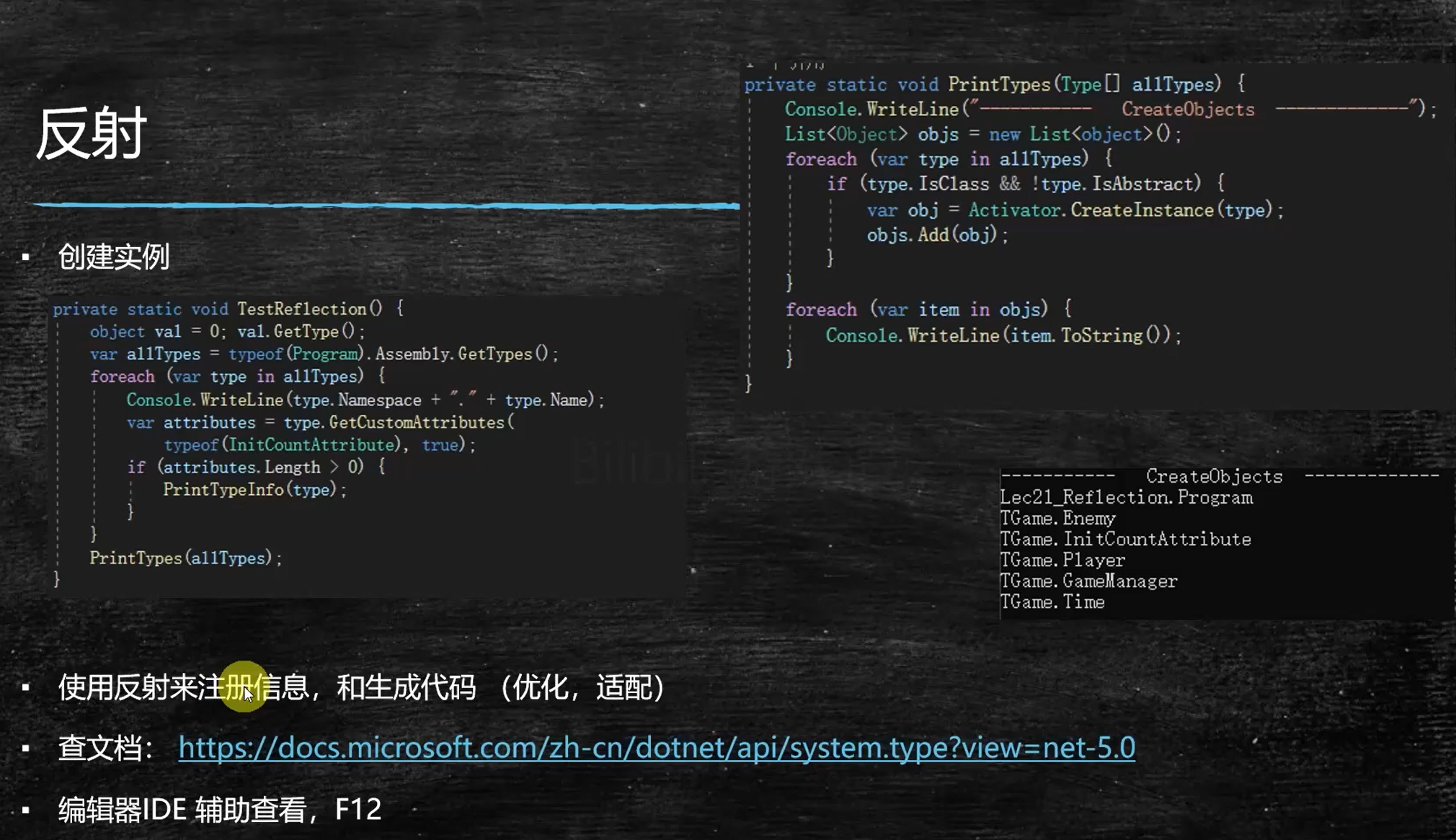1456x840 pixels.
Task: Click the output line Lec21_Reflection.Program
Action: click(1127, 497)
